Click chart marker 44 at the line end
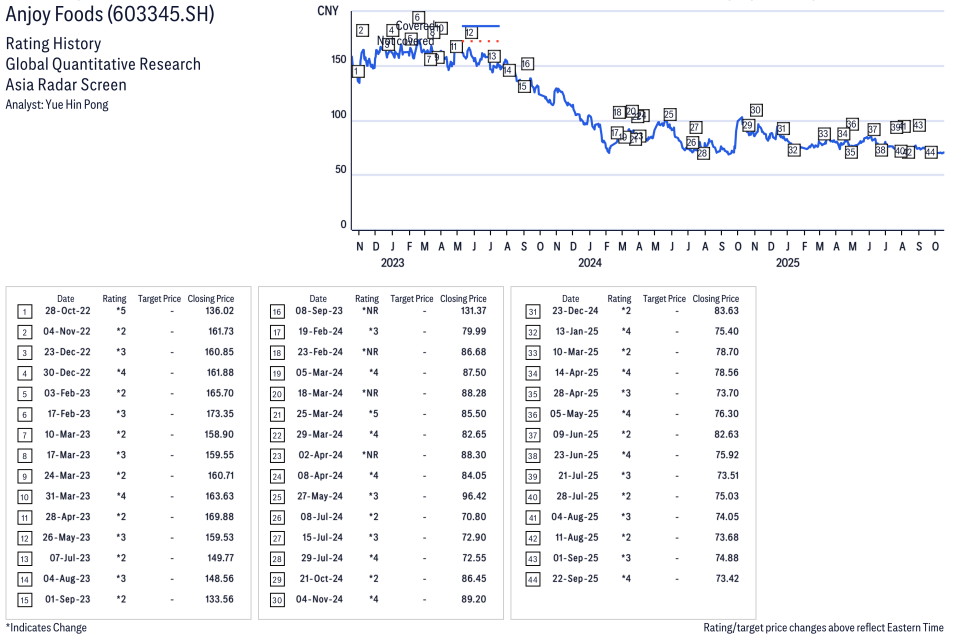Screen dimensions: 955x634 tap(930, 152)
